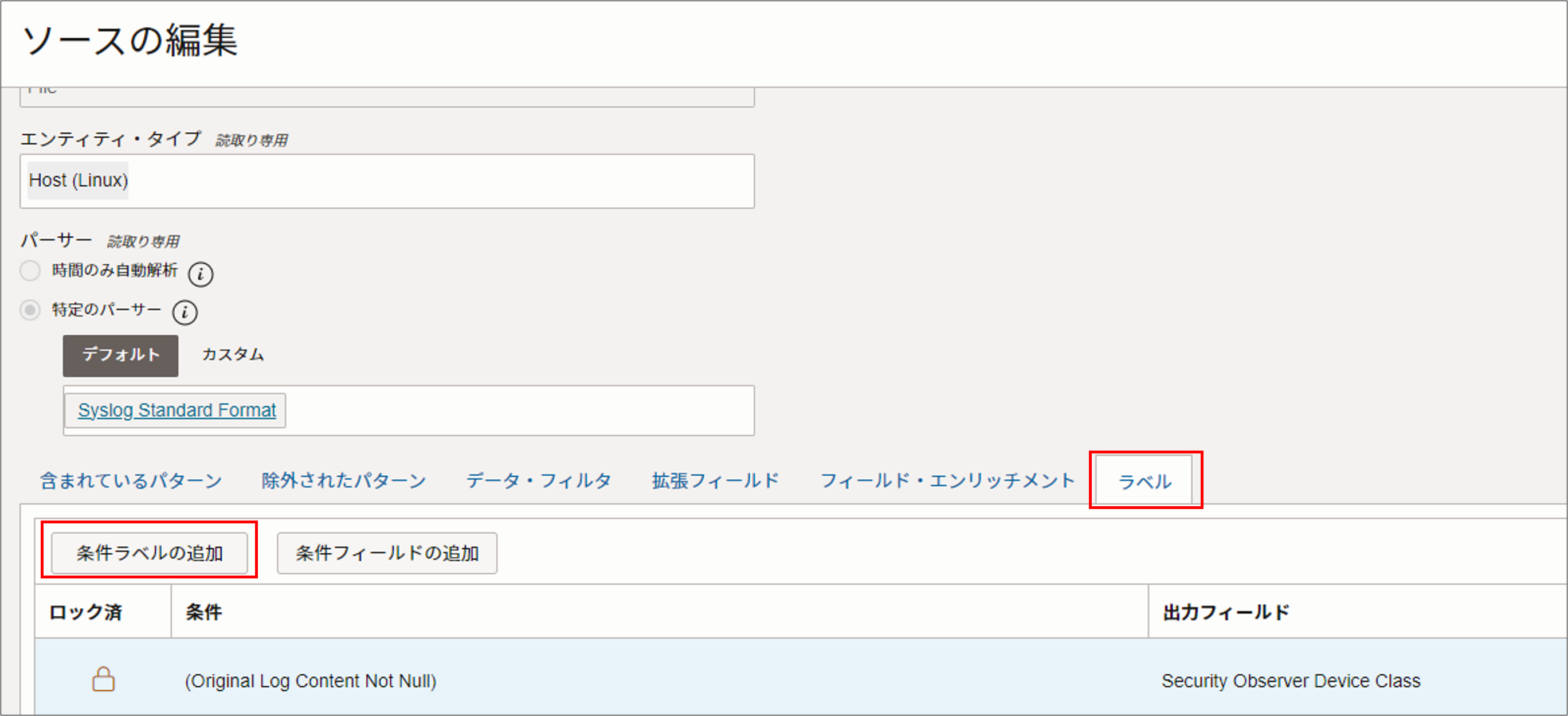Open 除外されたパターン tab

(343, 481)
